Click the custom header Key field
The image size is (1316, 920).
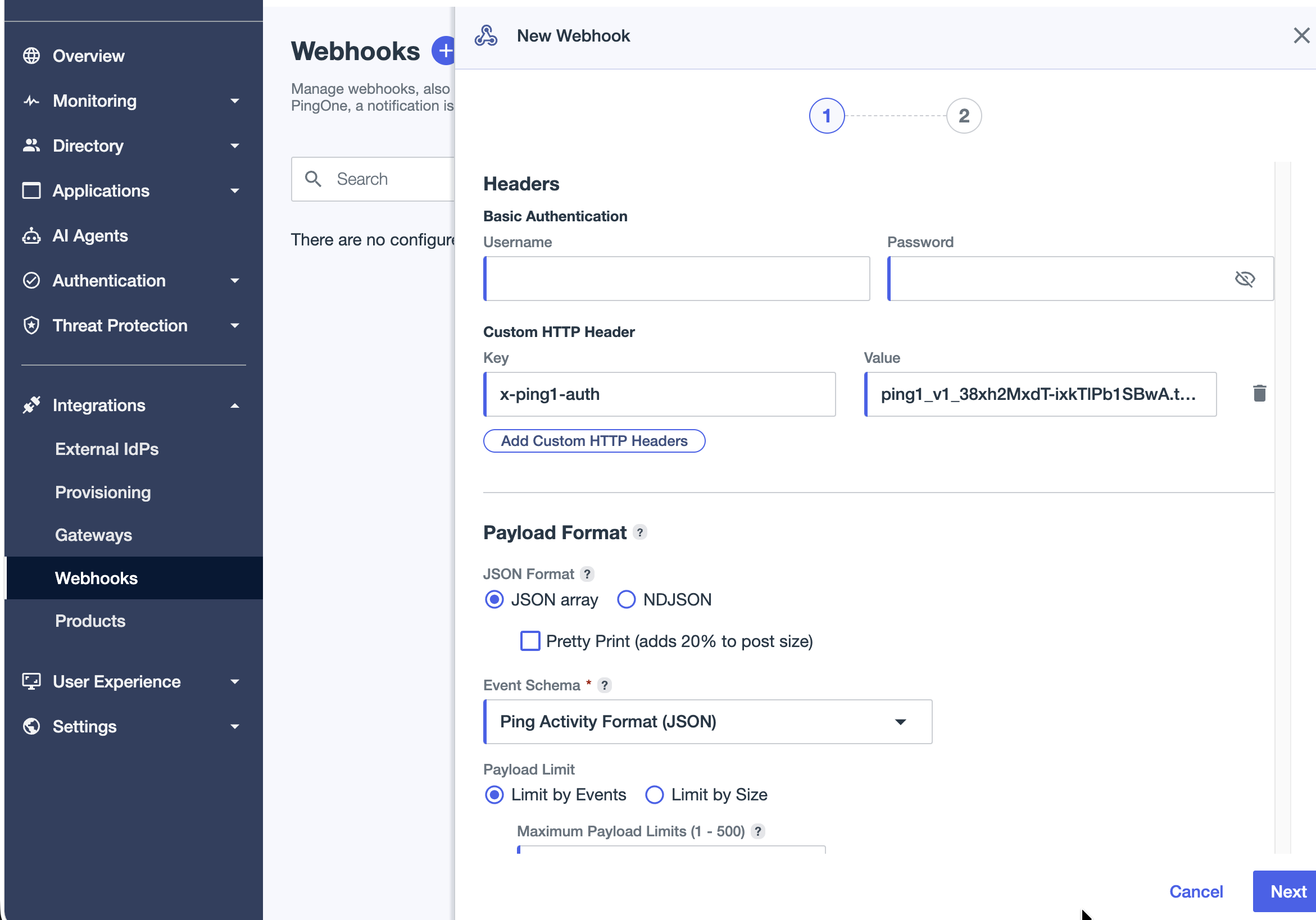click(659, 394)
